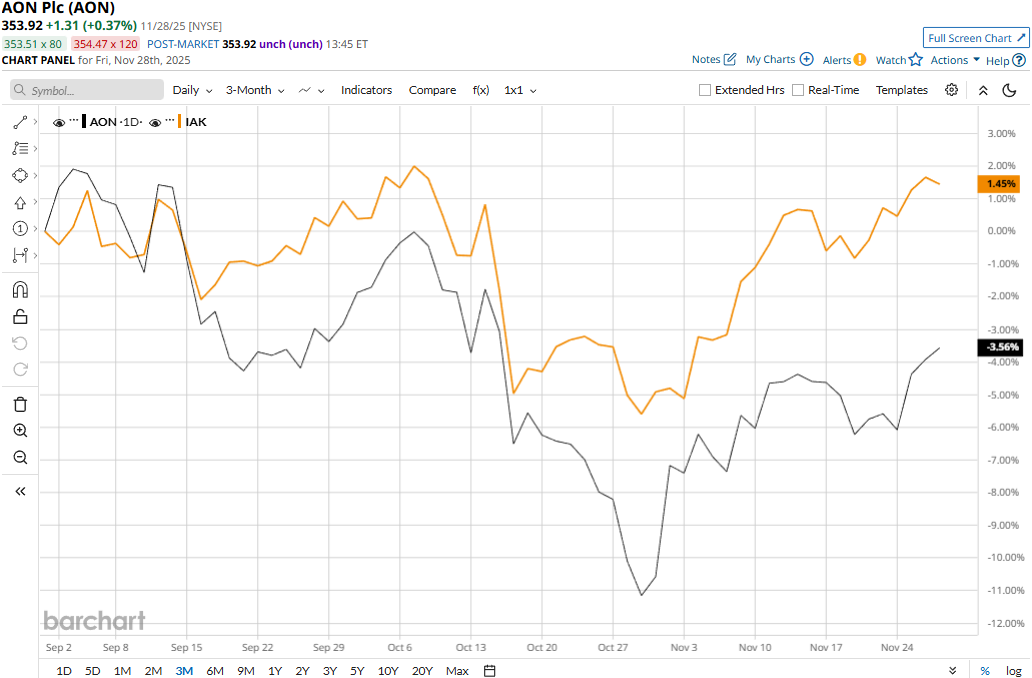Image resolution: width=1032 pixels, height=678 pixels.
Task: Click the IAK orange color bar
Action: pos(180,122)
